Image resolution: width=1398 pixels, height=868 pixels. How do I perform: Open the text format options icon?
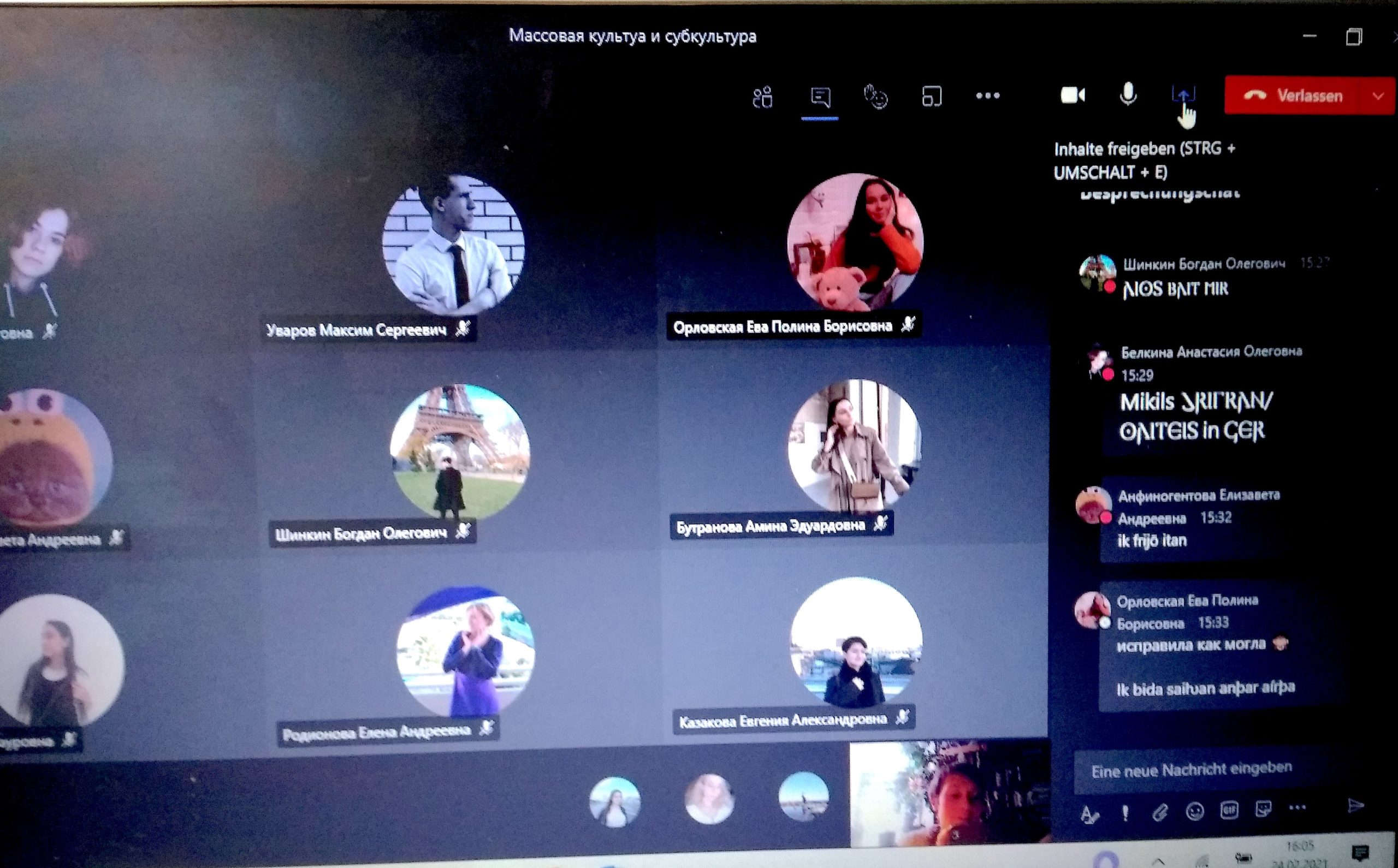pyautogui.click(x=1088, y=814)
